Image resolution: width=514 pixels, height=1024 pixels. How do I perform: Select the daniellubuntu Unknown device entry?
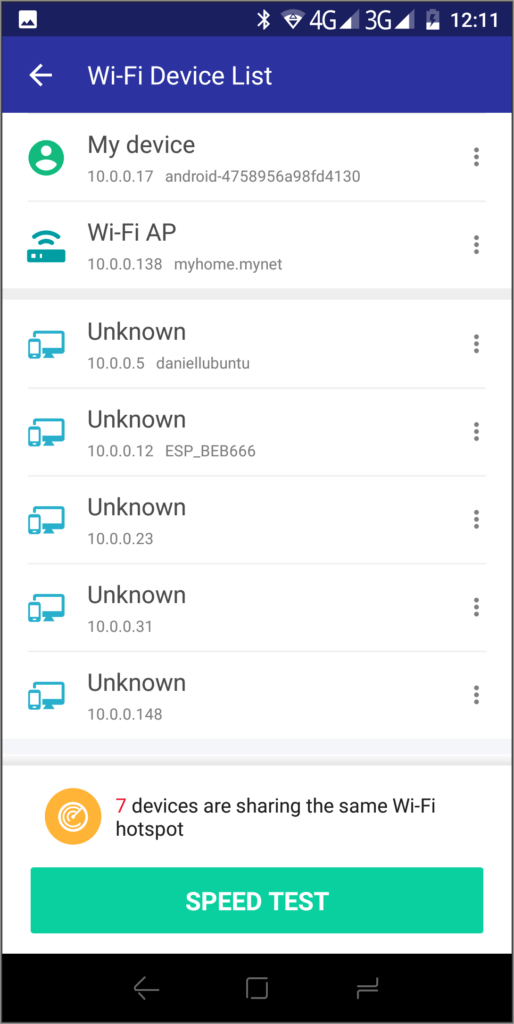(x=257, y=344)
